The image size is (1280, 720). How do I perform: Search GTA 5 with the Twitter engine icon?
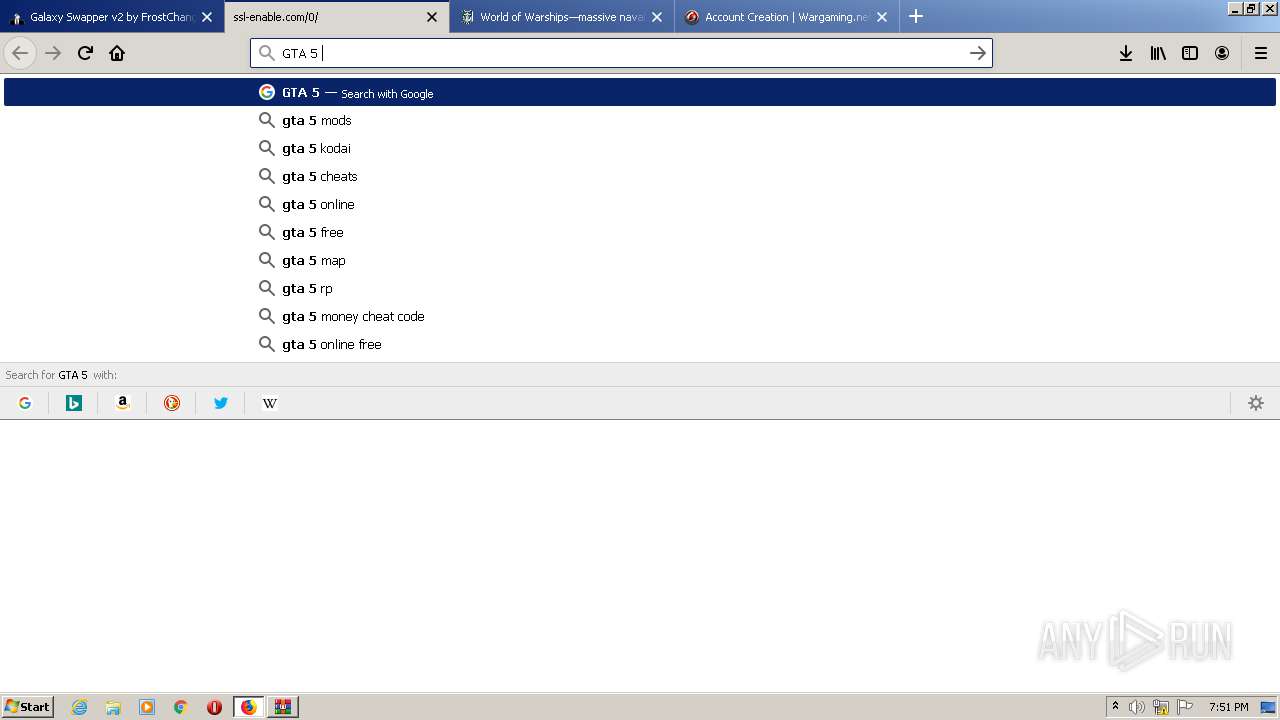221,403
